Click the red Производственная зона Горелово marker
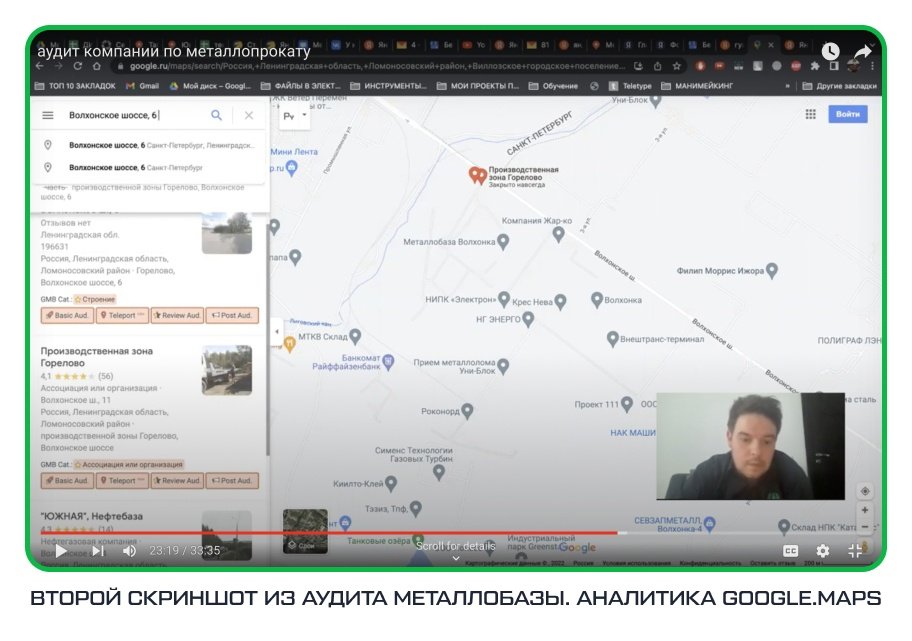The height and width of the screenshot is (641, 912). tap(478, 175)
